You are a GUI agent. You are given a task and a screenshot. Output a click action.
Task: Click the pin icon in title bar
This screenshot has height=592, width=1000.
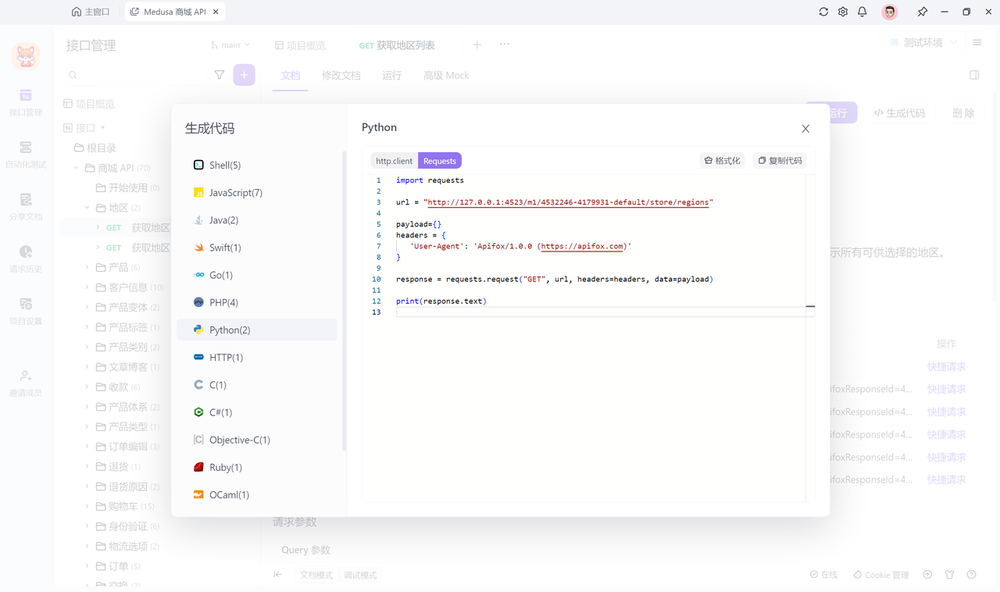922,11
